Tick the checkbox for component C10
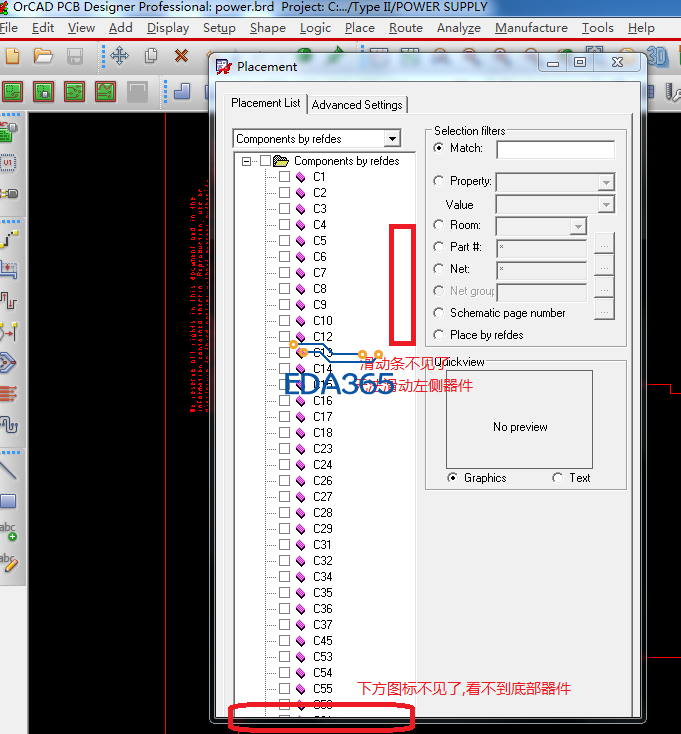This screenshot has height=734, width=681. pyautogui.click(x=285, y=321)
